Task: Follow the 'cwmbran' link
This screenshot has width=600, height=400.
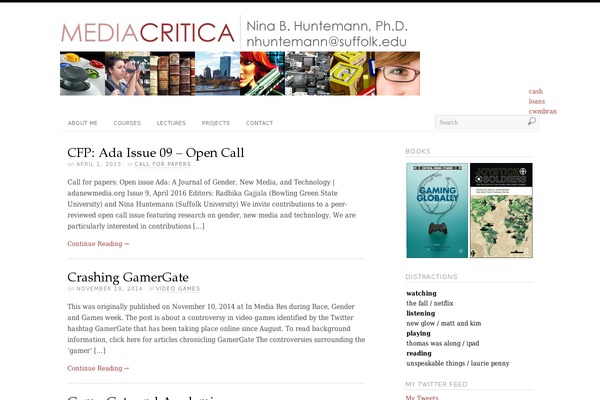Action: (x=543, y=111)
